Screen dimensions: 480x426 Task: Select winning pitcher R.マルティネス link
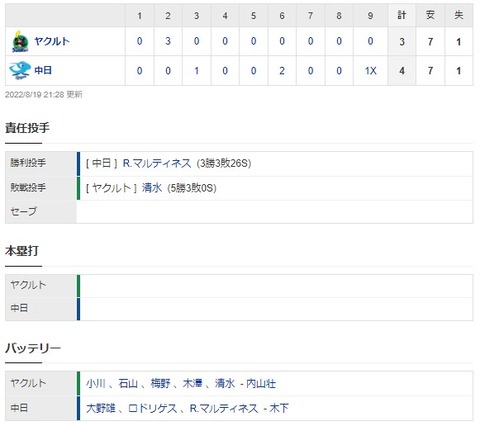click(157, 163)
